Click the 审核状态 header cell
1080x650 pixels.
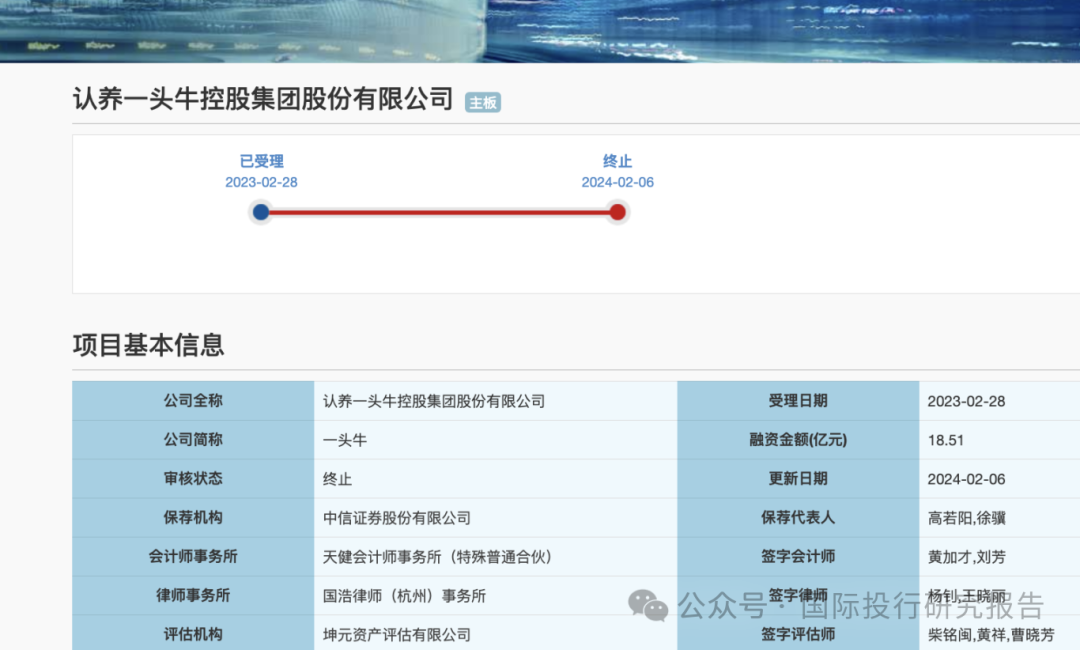[193, 479]
